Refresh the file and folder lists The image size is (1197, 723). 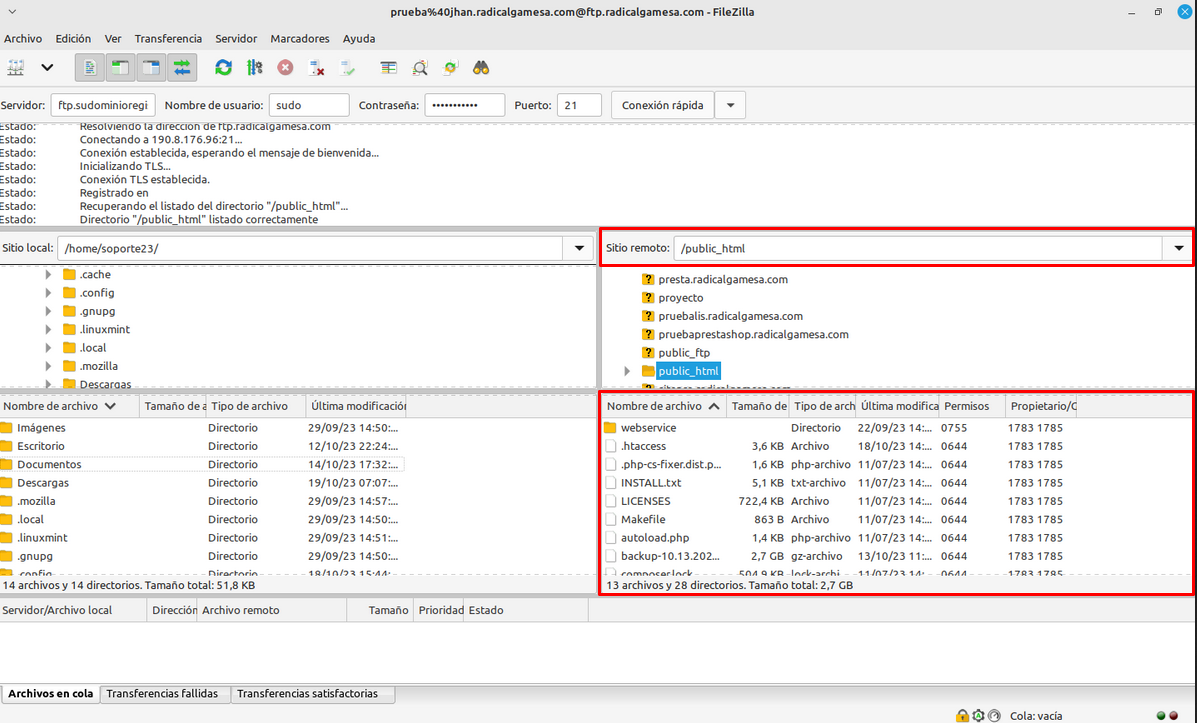(223, 68)
